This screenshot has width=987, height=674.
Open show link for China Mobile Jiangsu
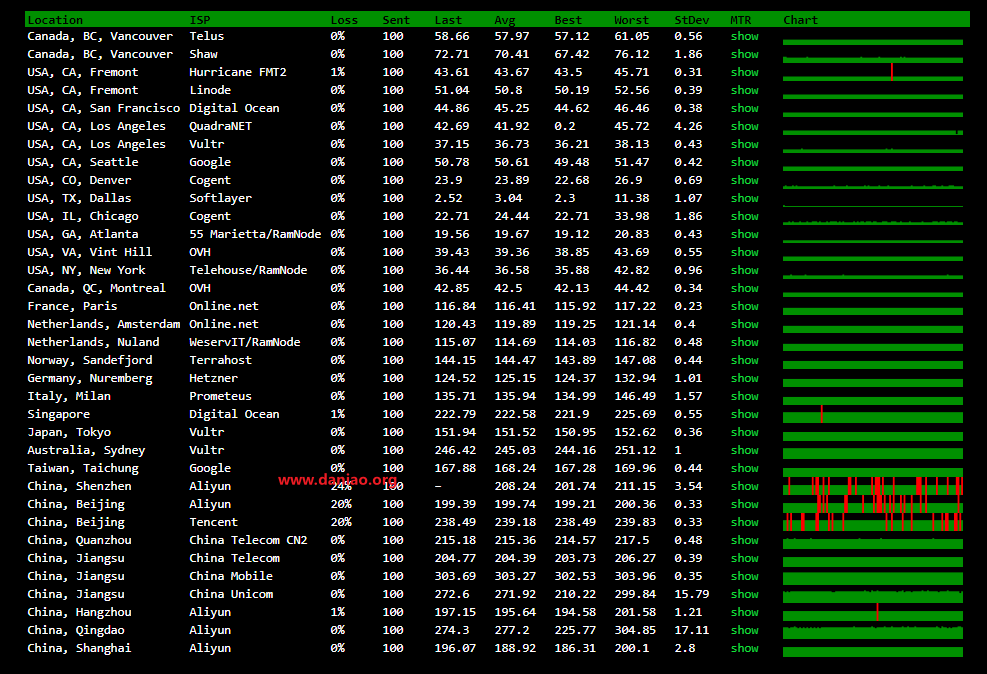pos(744,576)
